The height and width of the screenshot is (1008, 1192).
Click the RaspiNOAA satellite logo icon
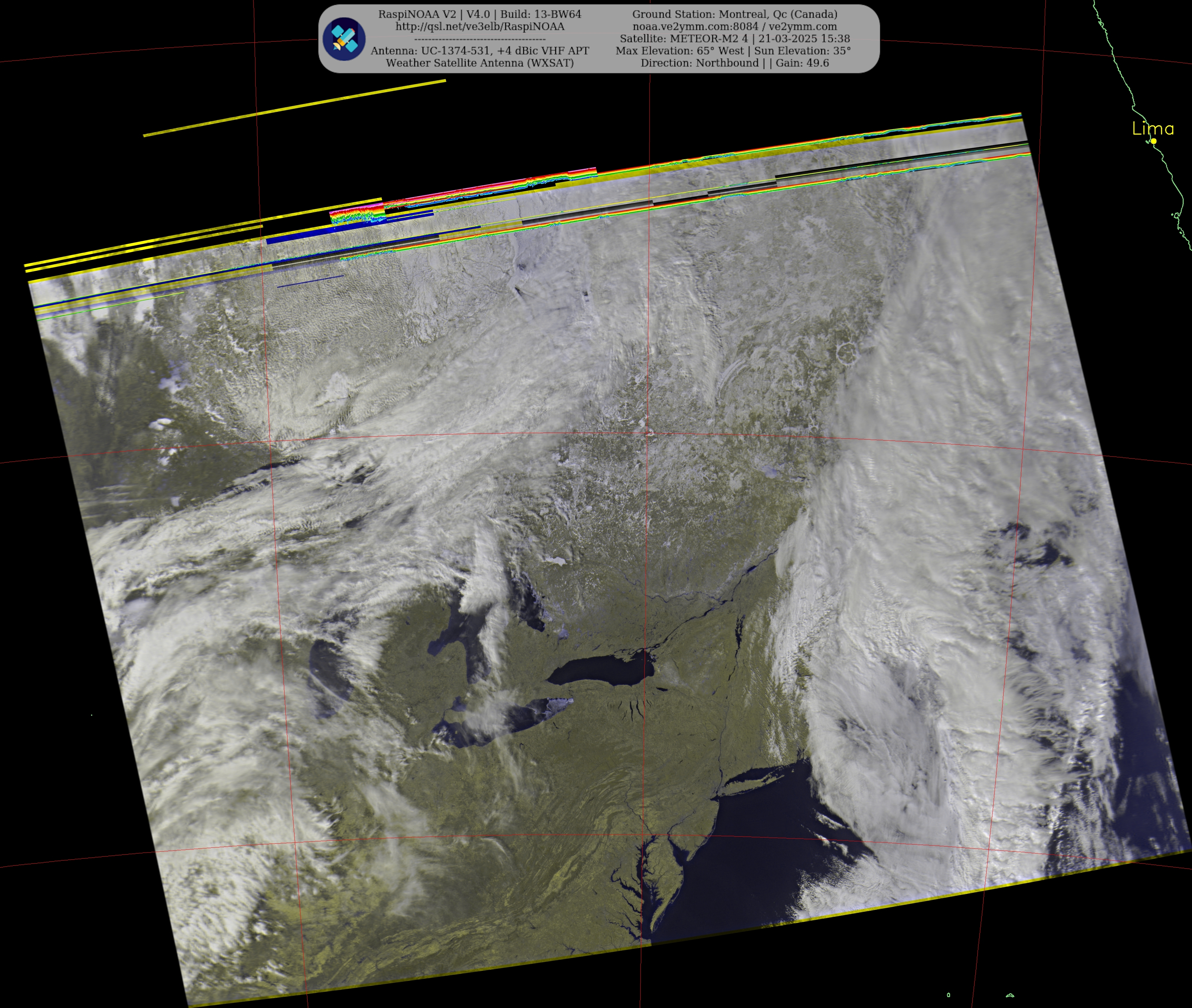pos(344,39)
